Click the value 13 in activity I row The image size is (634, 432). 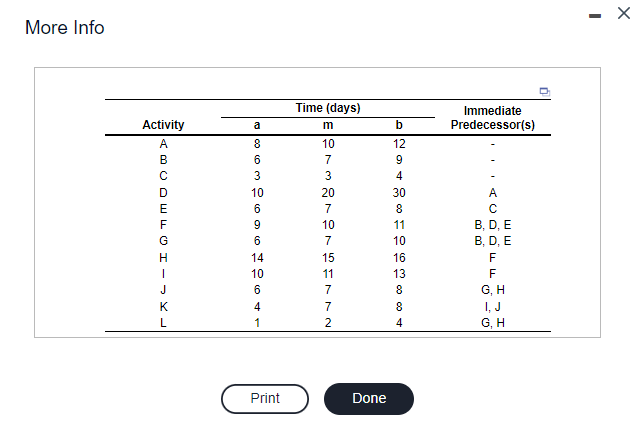click(399, 274)
